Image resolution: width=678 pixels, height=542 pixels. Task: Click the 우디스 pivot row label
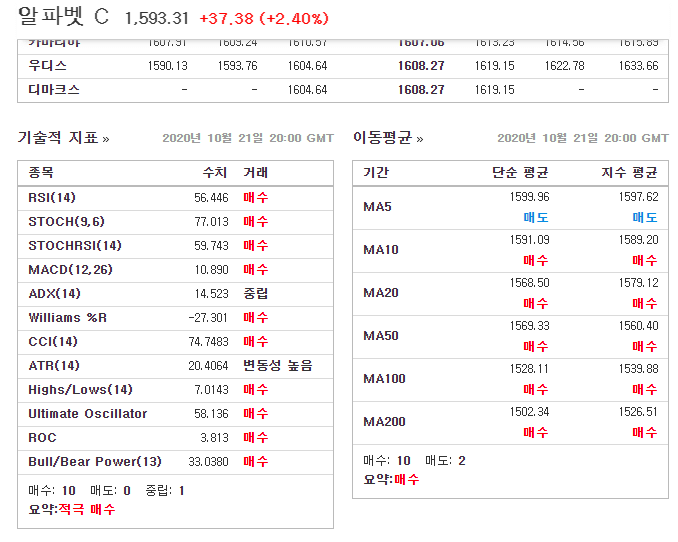[x=48, y=66]
